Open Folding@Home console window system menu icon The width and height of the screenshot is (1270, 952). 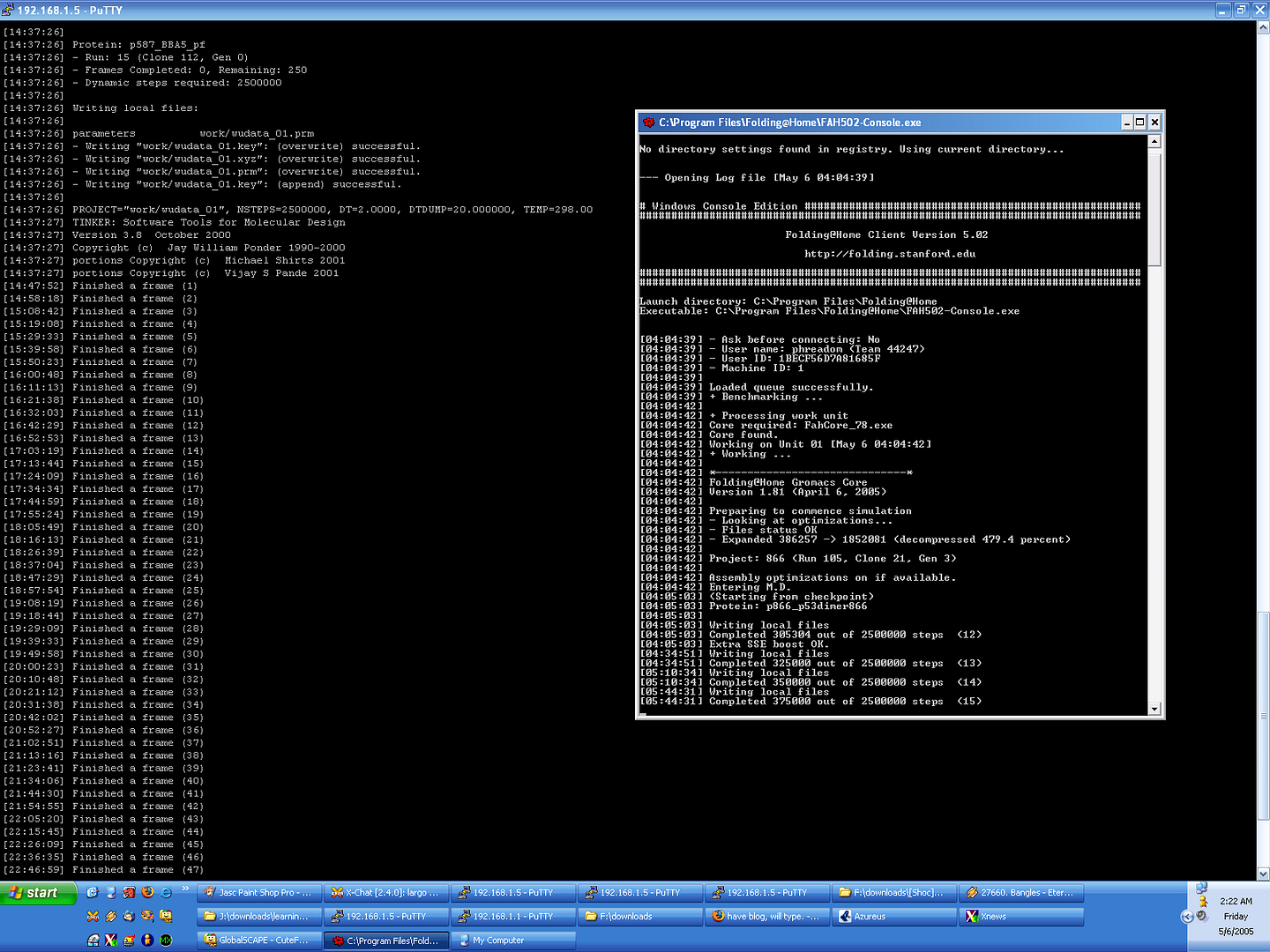click(648, 123)
